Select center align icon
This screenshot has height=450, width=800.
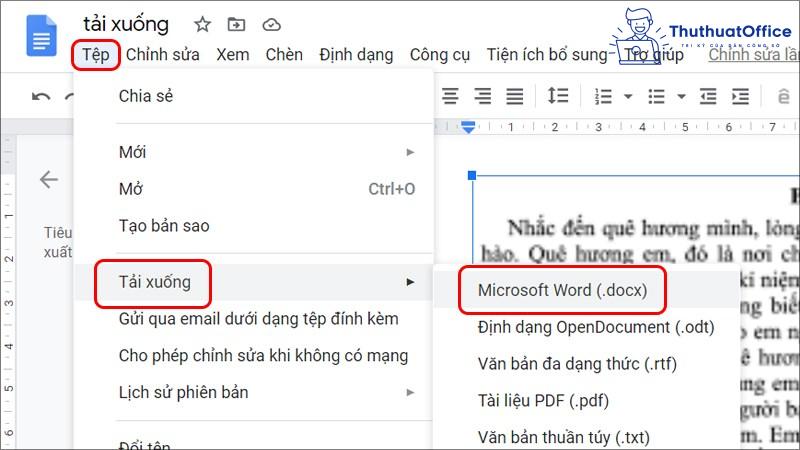(450, 96)
